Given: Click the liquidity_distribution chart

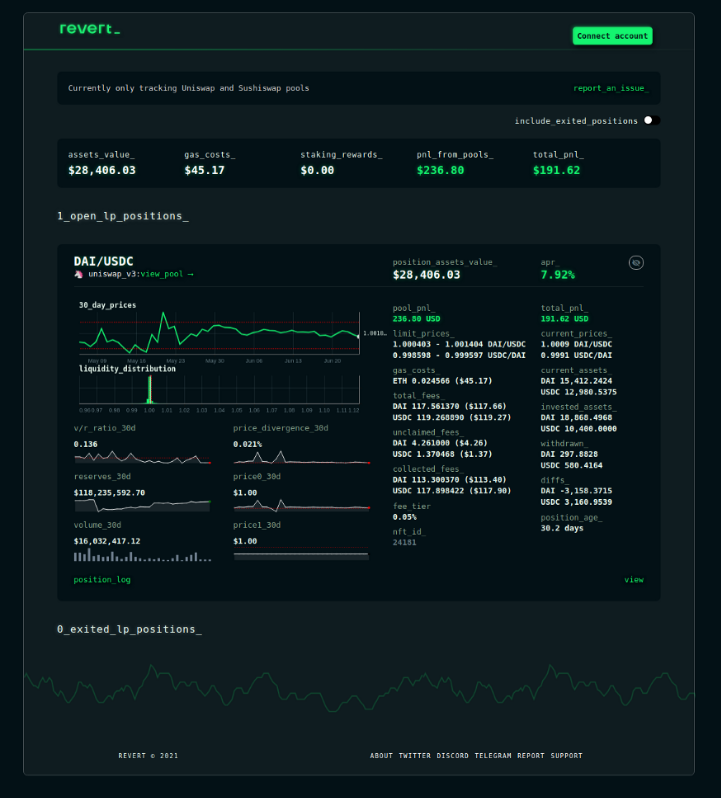Looking at the screenshot, I should (x=219, y=389).
